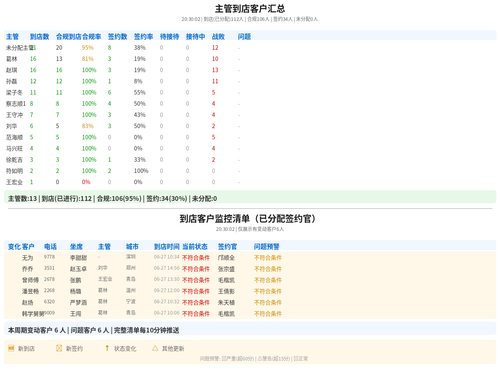Click seat agent 赵玉卓 in the 3531 row
This screenshot has width=500, height=381.
[x=78, y=269]
